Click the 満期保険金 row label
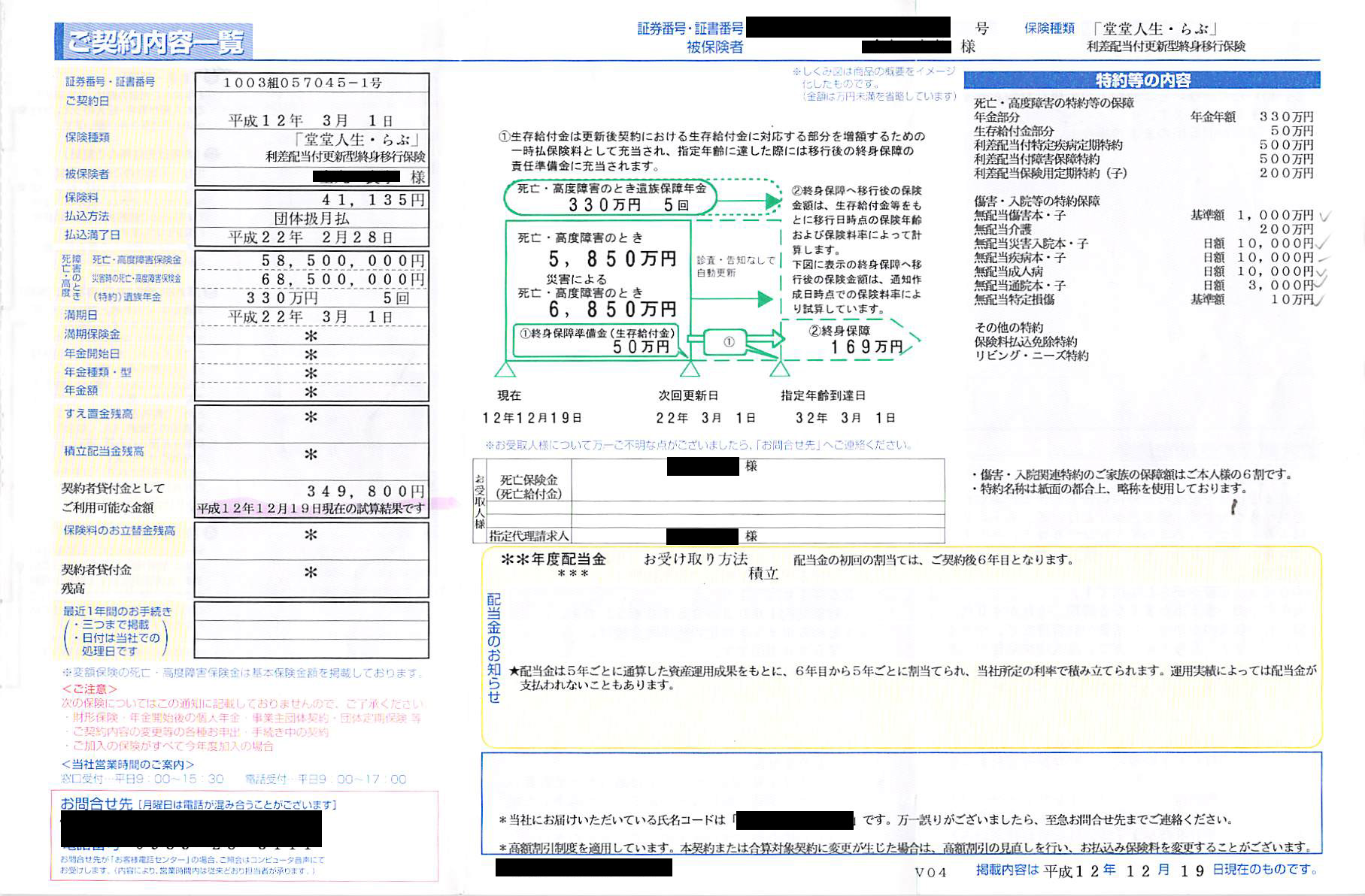The width and height of the screenshot is (1365, 896). (93, 334)
